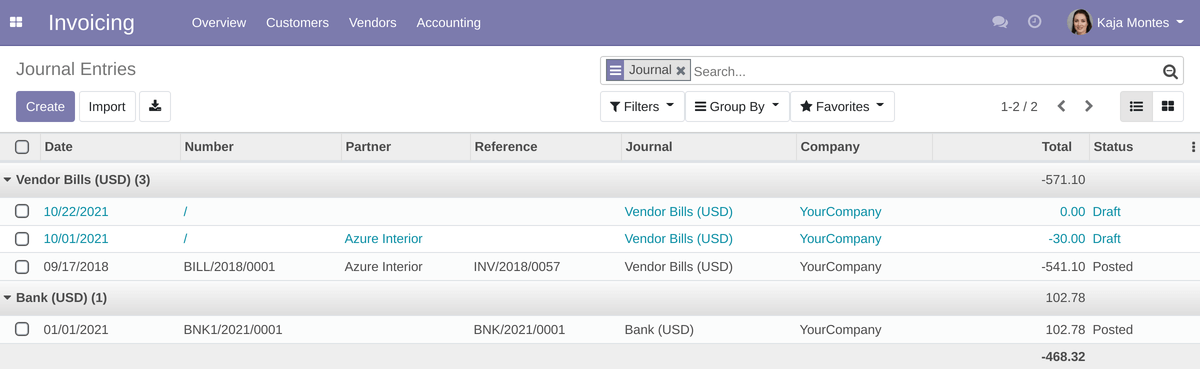Click the BILL/2018/0001 number cell

click(229, 267)
